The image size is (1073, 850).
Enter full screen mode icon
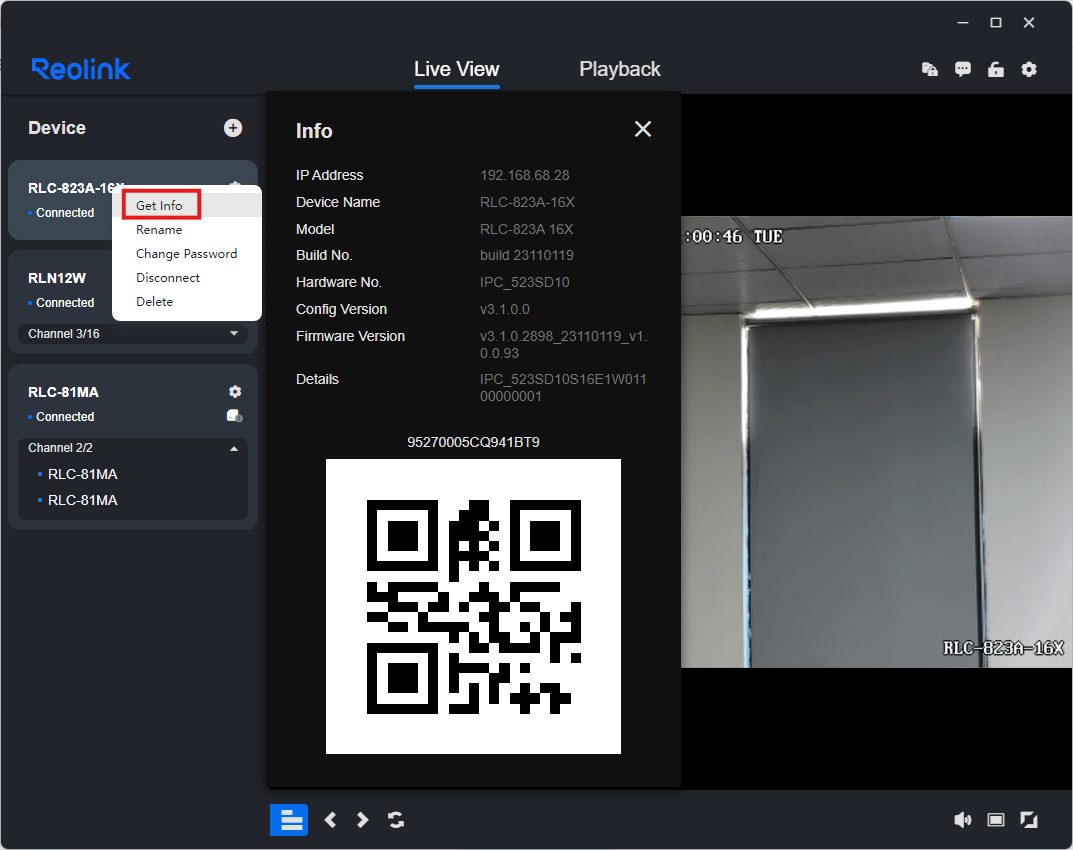[x=1029, y=819]
